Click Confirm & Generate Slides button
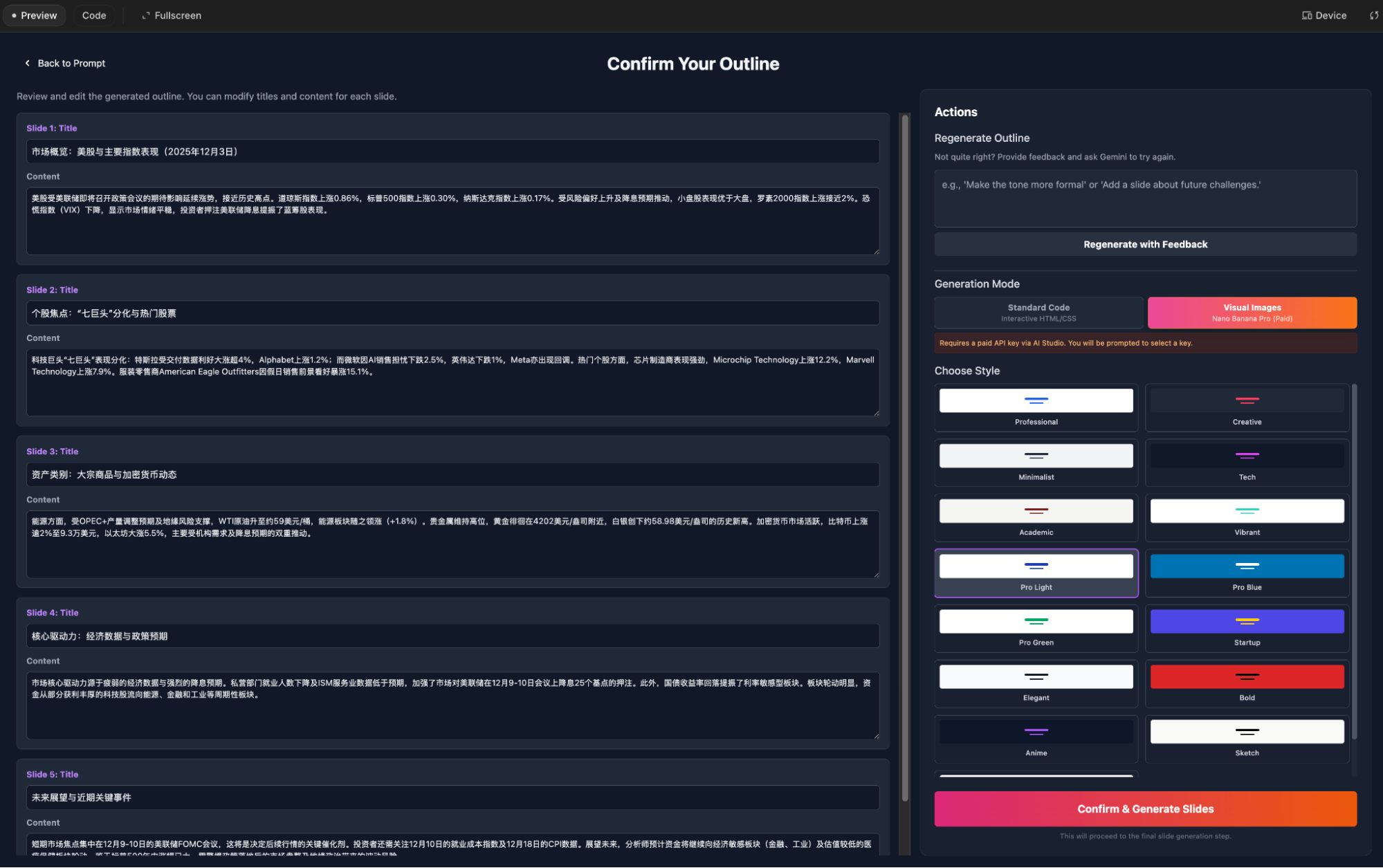 tap(1144, 809)
